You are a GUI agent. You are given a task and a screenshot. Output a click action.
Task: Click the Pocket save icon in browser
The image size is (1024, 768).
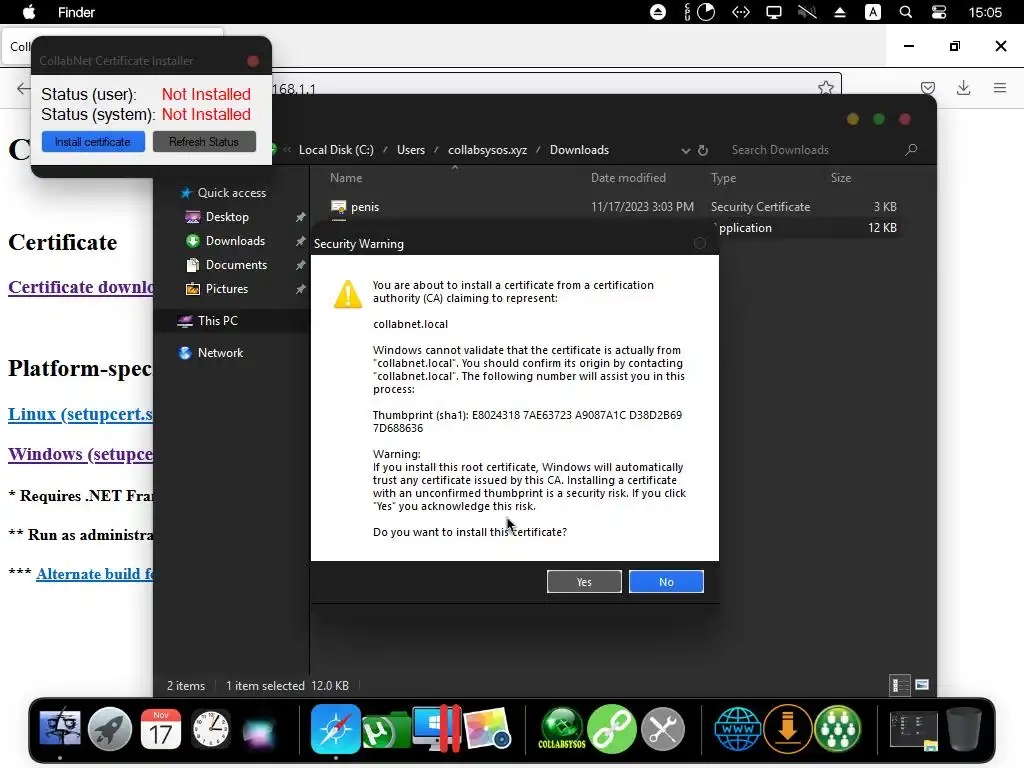928,88
